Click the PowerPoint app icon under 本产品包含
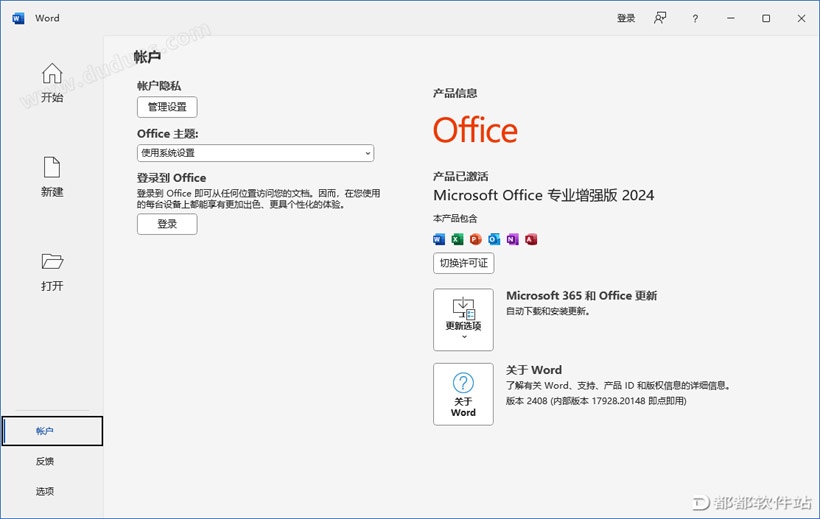 pos(475,239)
